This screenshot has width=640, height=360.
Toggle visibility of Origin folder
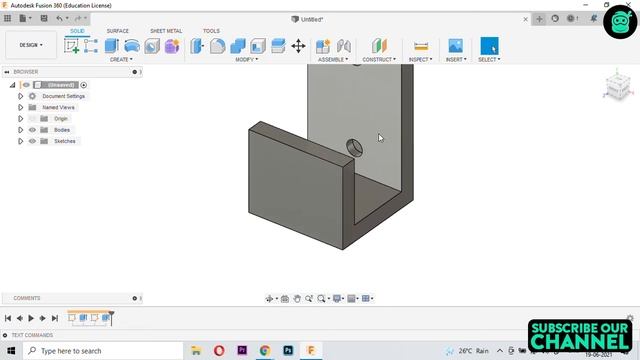(x=33, y=119)
